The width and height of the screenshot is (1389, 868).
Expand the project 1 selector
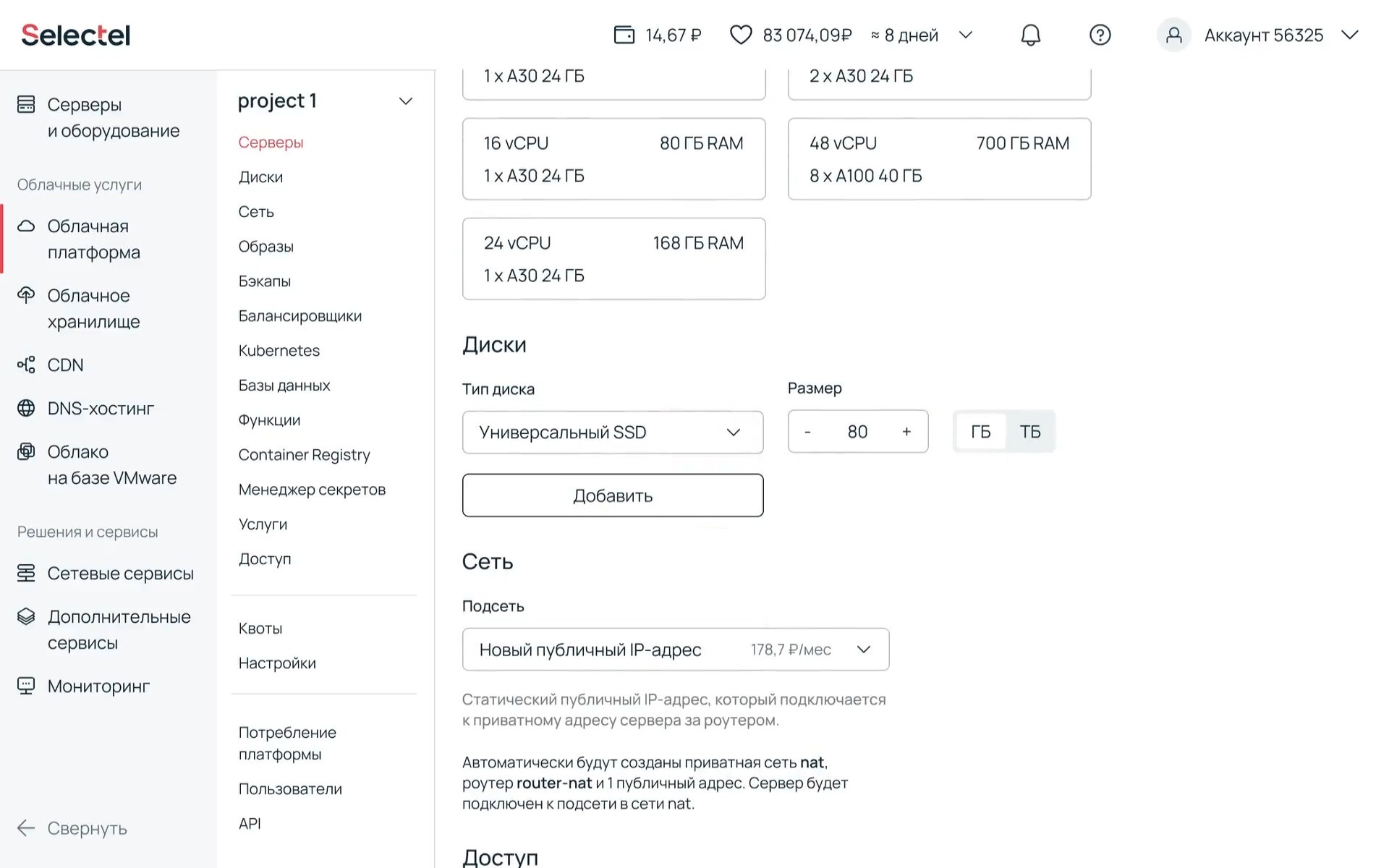point(406,101)
